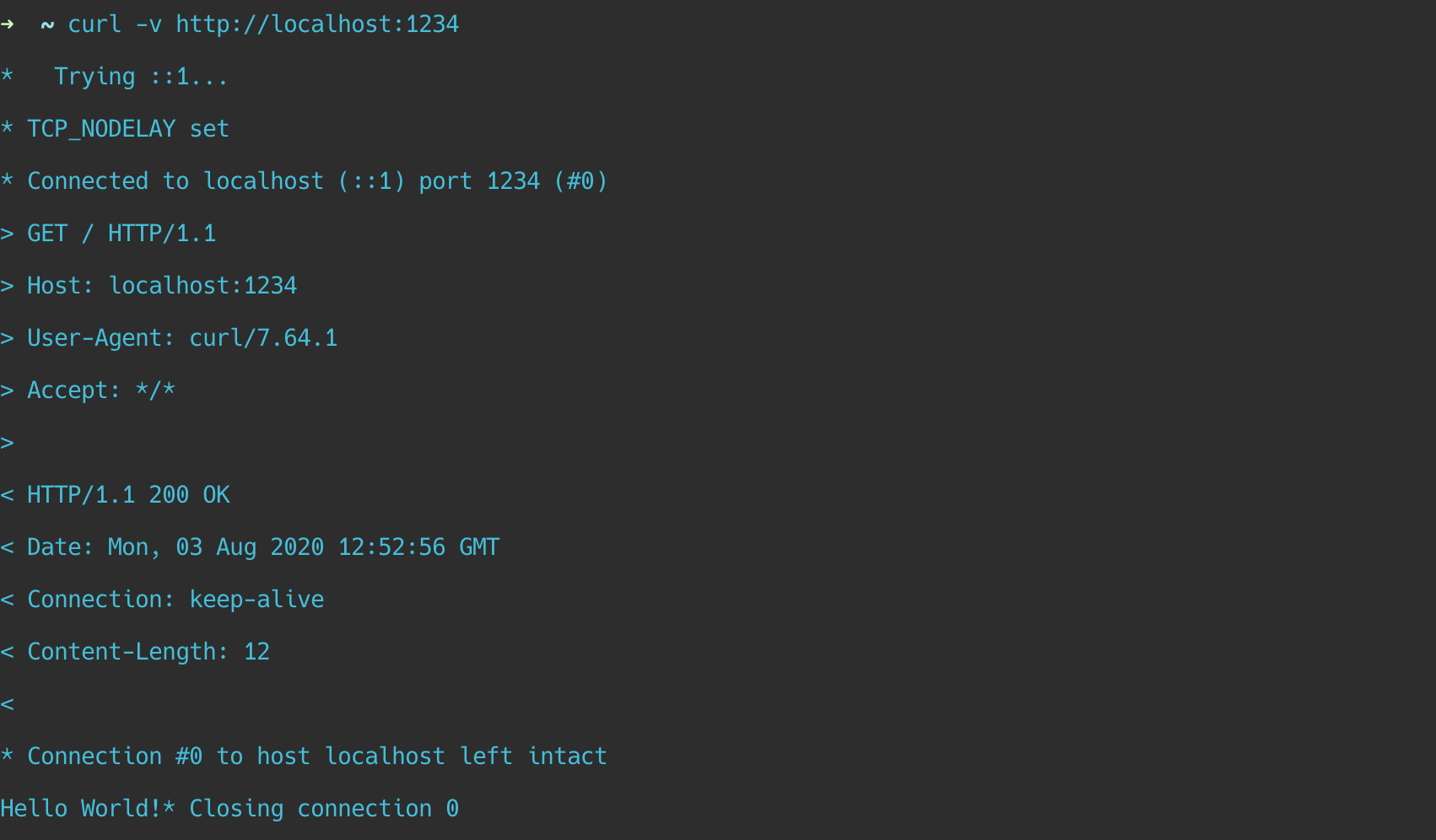
Task: Click the "Connected to localhost" line
Action: click(x=316, y=181)
